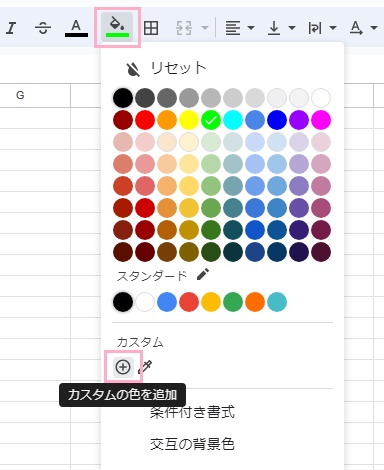Click the fill color paint bucket

[117, 27]
